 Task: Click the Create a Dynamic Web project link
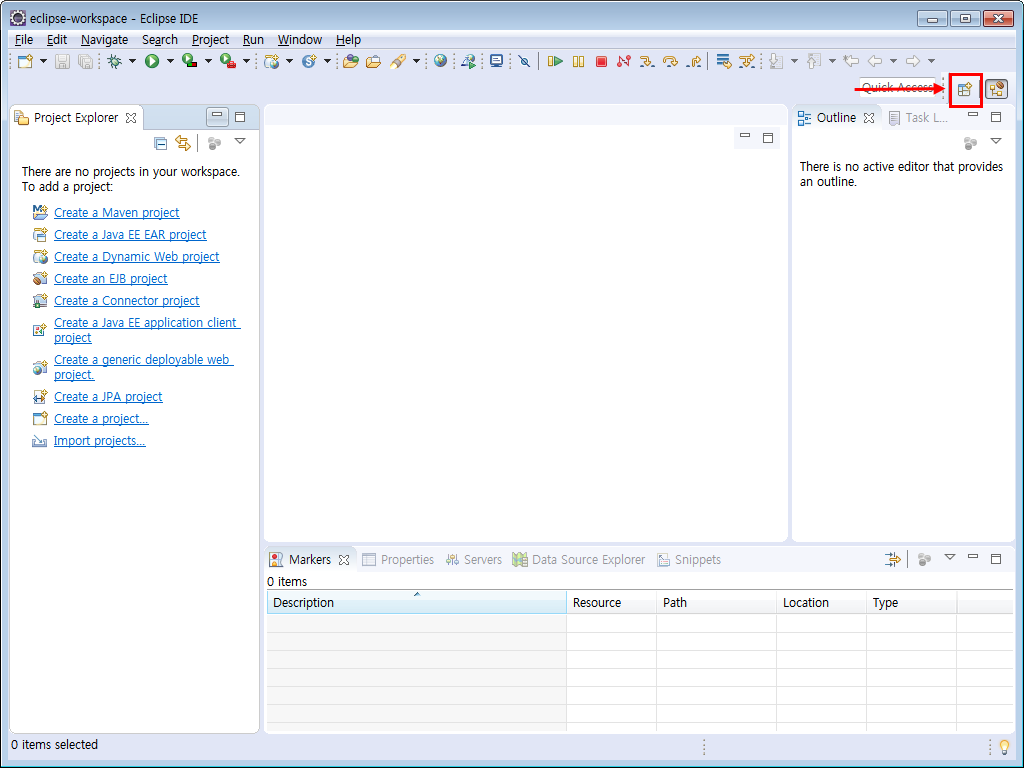[x=136, y=257]
